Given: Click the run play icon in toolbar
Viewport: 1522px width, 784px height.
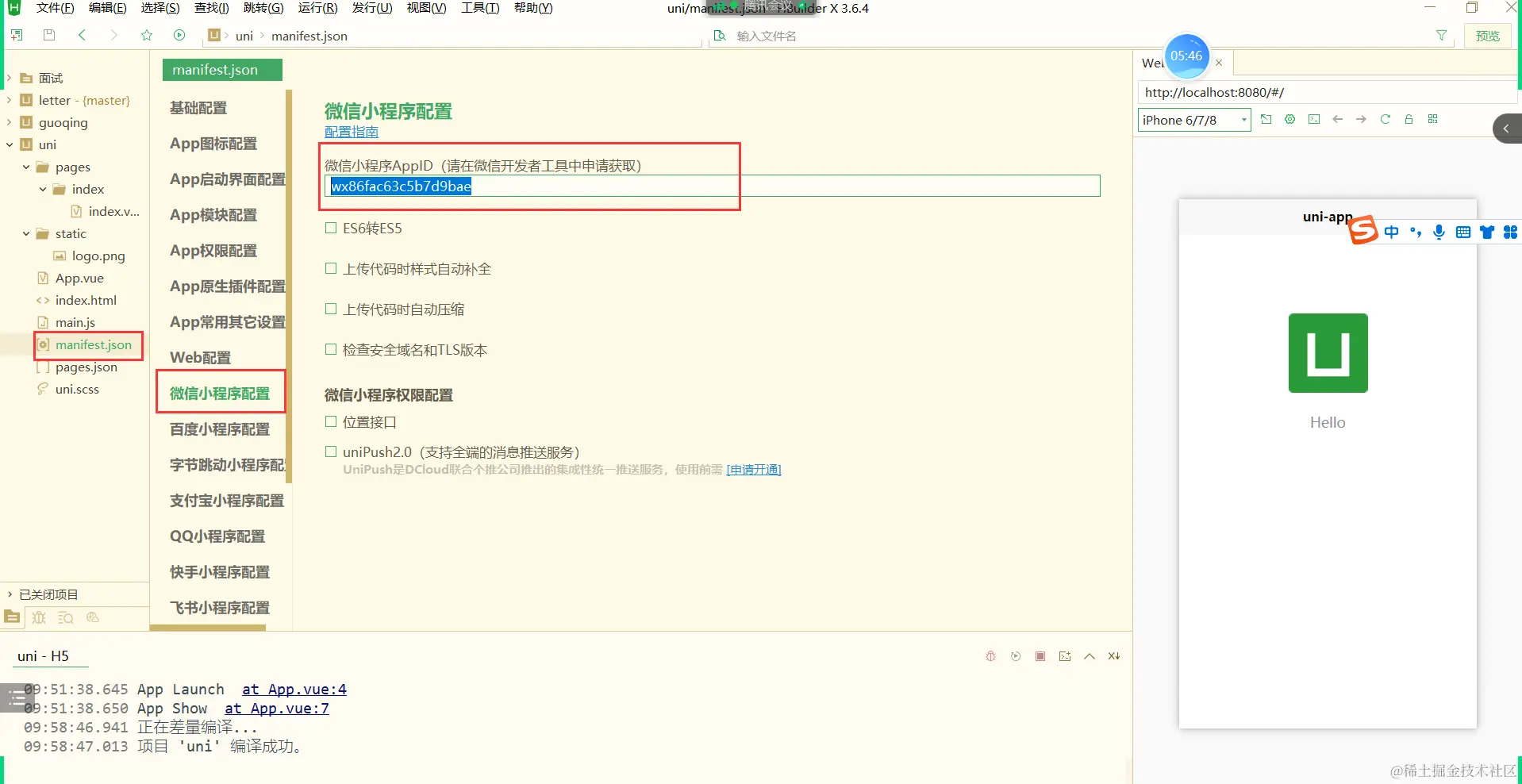Looking at the screenshot, I should [179, 35].
